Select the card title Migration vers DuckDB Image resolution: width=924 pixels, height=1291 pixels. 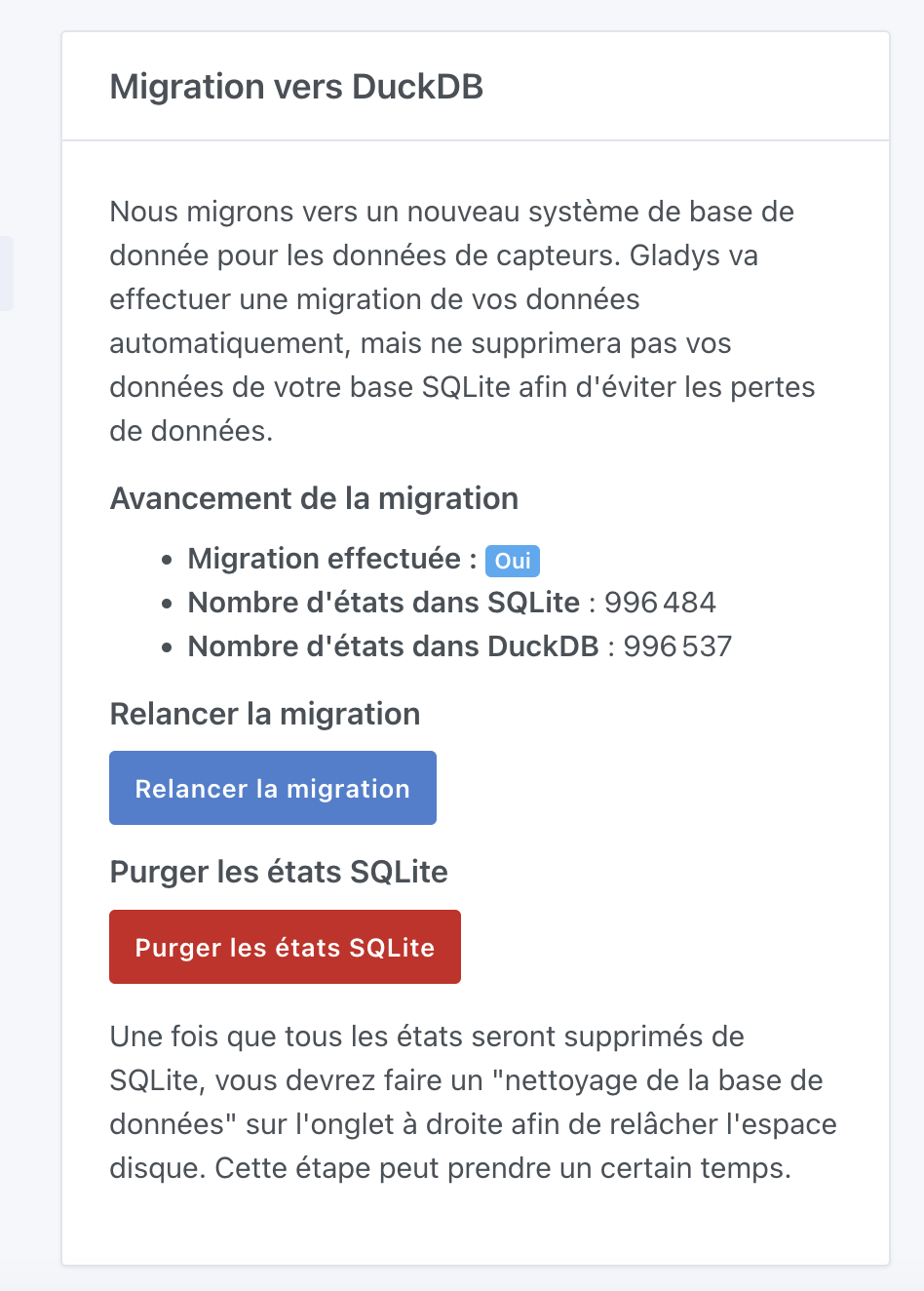pyautogui.click(x=297, y=86)
